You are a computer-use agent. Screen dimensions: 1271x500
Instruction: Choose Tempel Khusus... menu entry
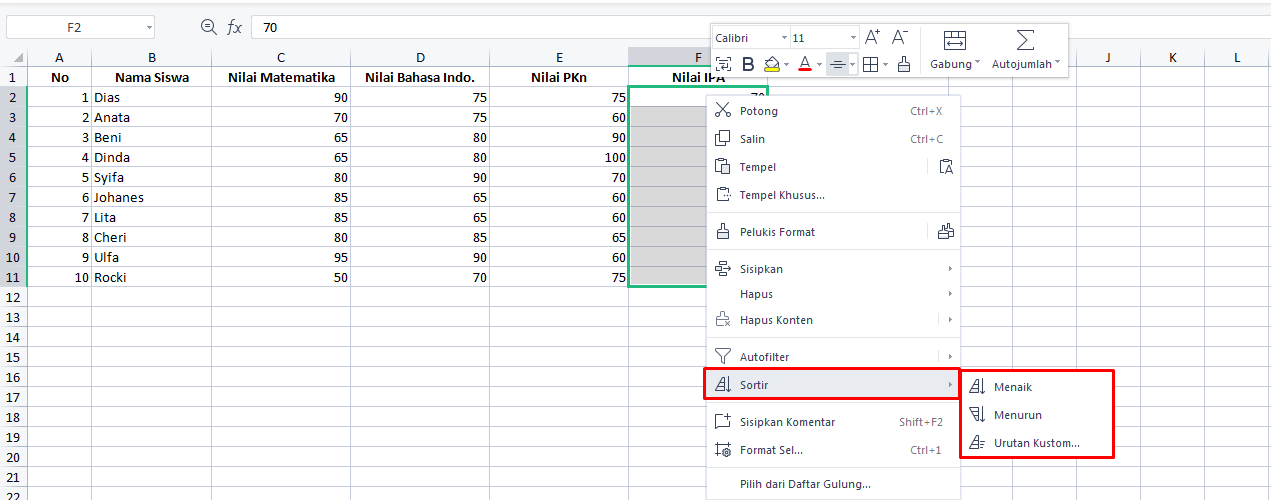pos(832,195)
